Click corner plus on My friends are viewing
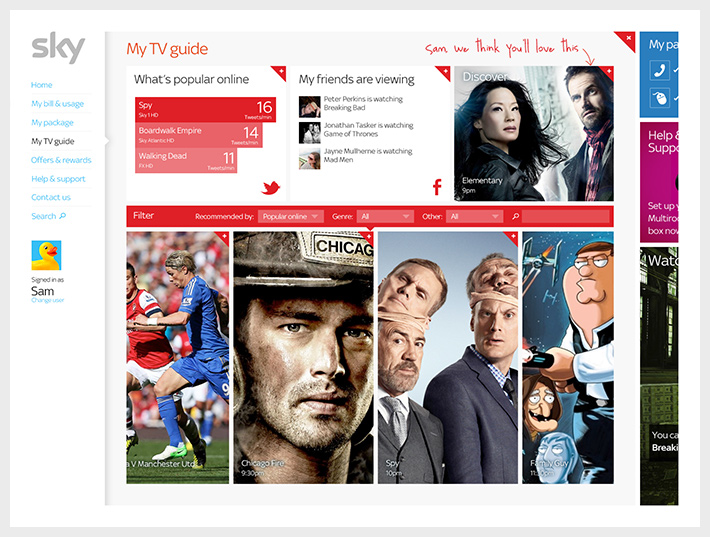The width and height of the screenshot is (710, 537). 445,72
